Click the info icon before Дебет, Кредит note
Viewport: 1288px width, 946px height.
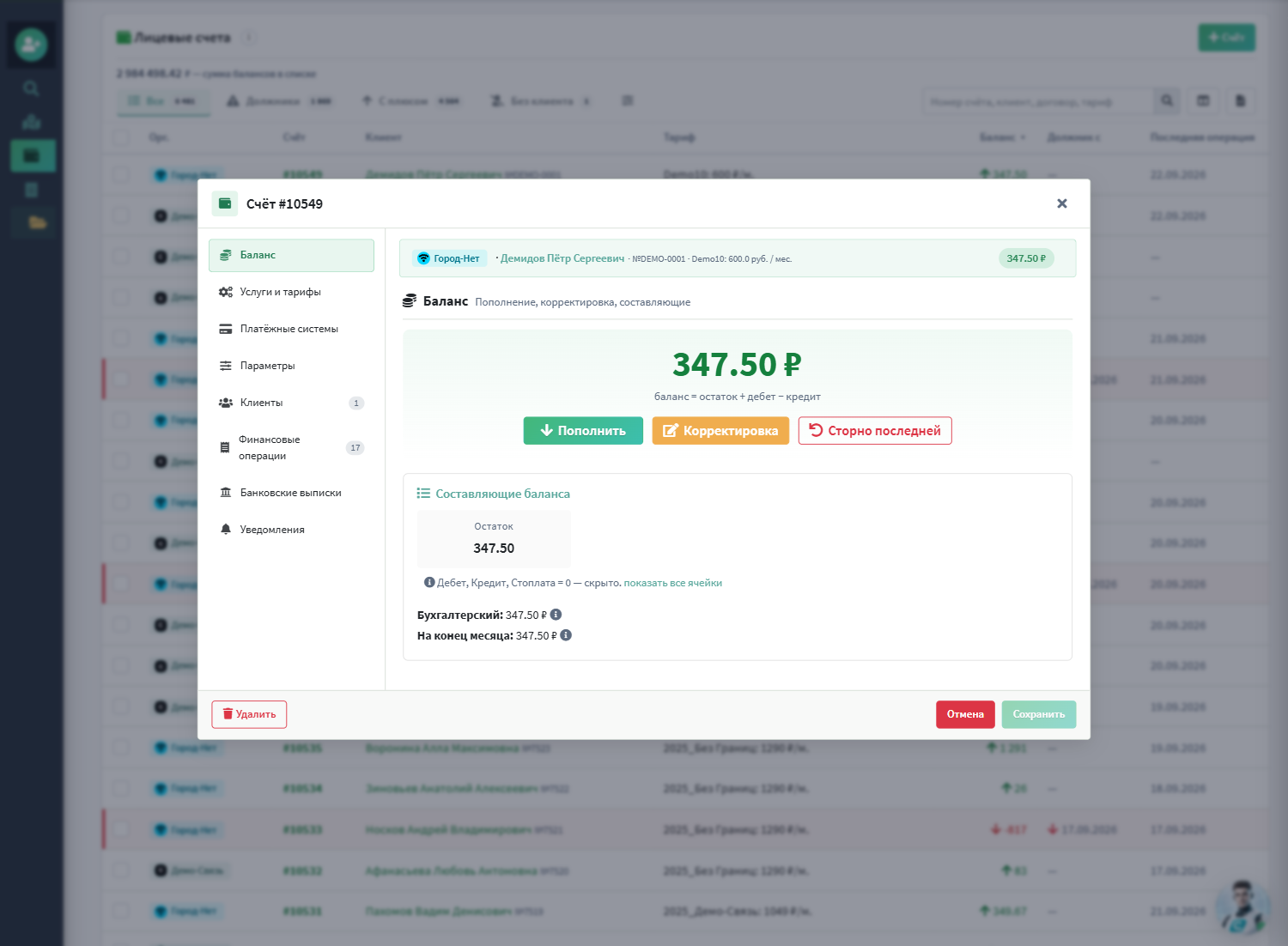click(x=429, y=582)
